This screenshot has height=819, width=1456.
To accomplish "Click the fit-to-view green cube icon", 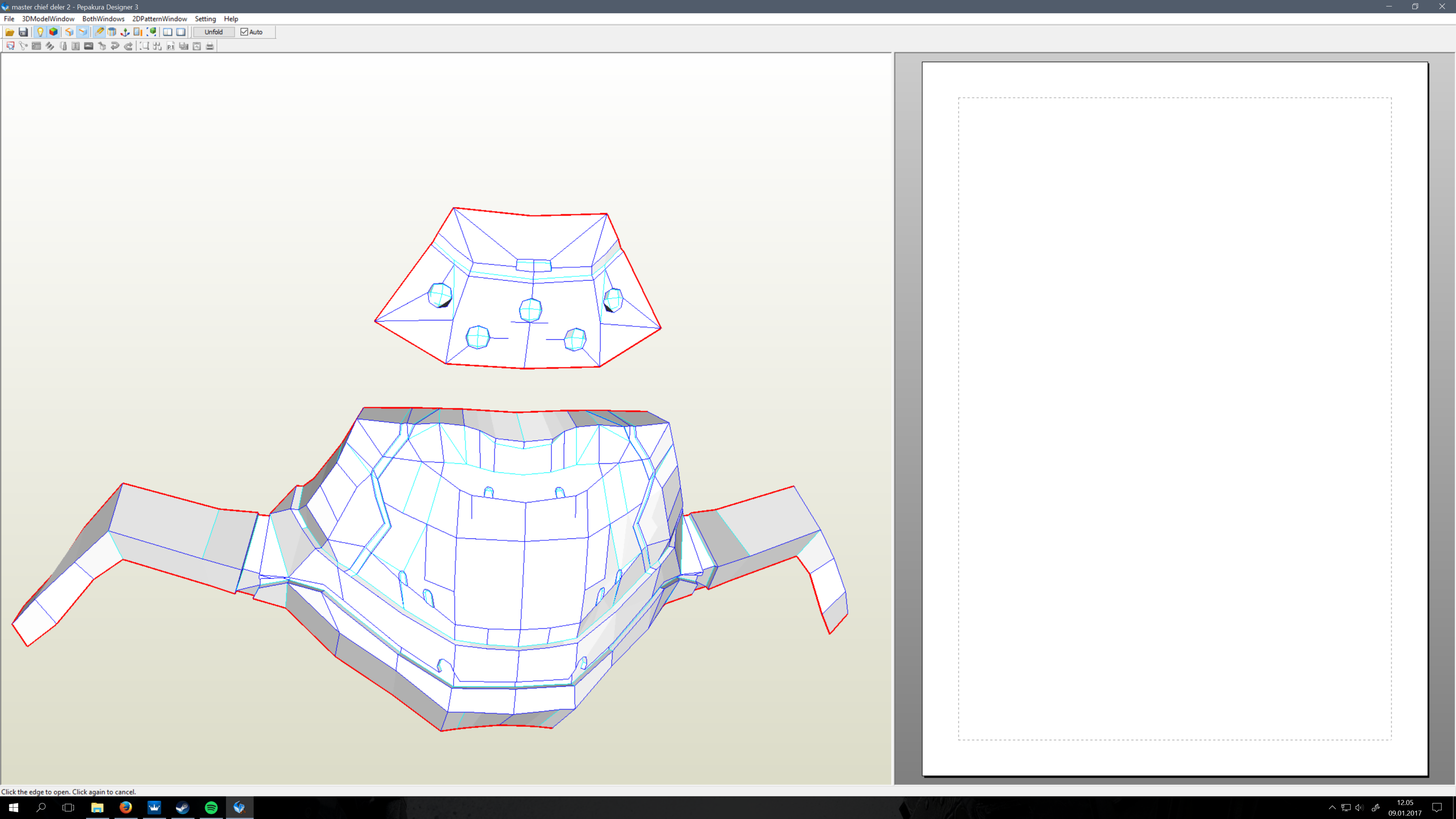I will (152, 32).
